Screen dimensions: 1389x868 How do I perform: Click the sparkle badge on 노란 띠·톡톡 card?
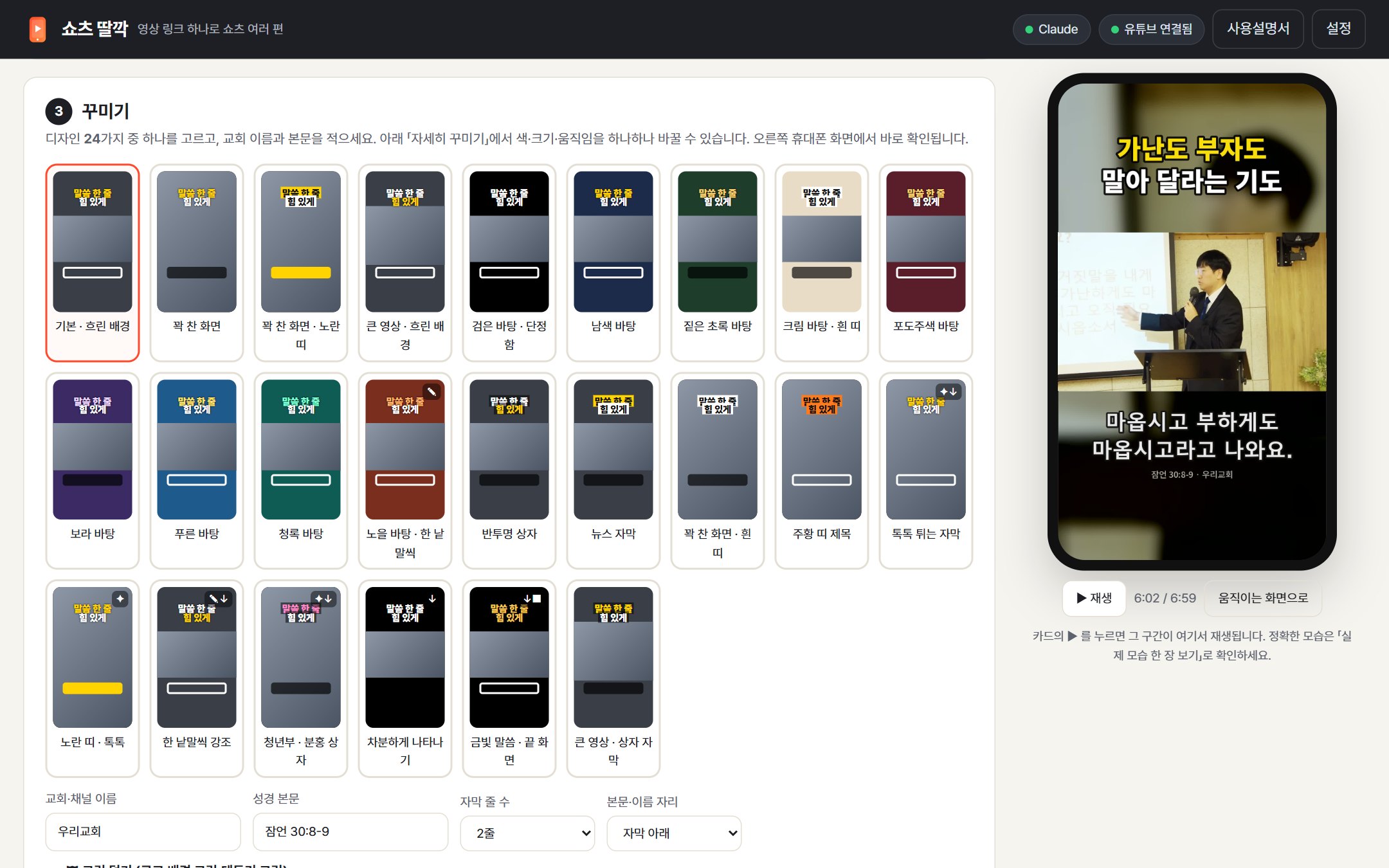click(120, 599)
